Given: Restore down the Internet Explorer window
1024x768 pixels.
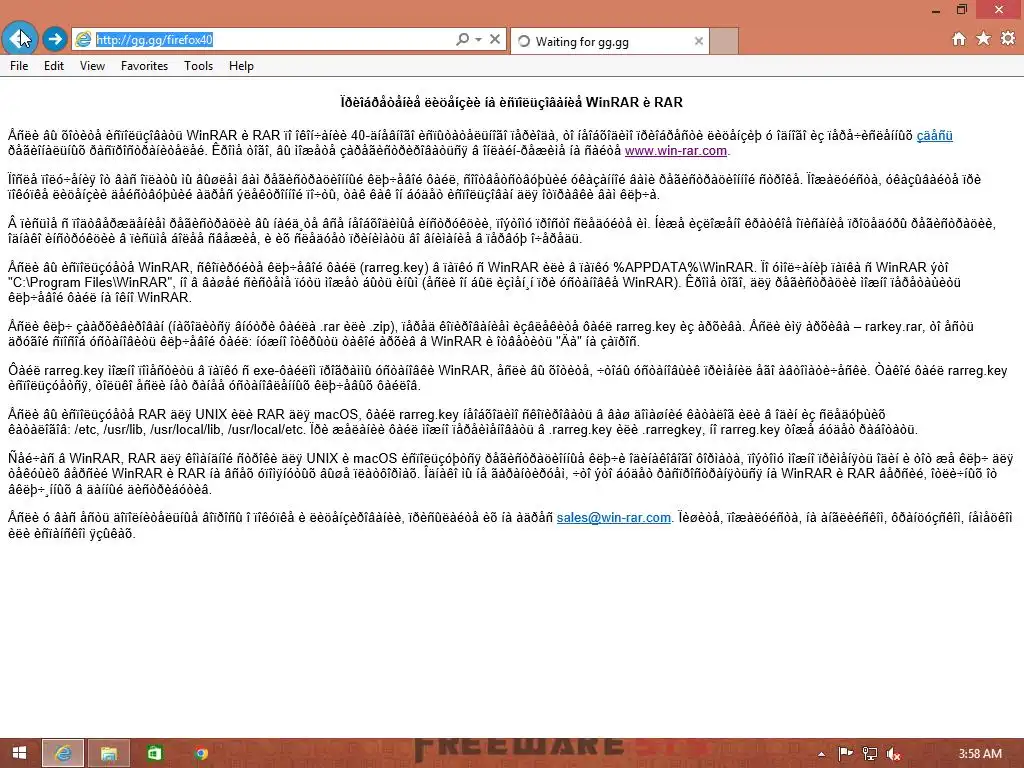Looking at the screenshot, I should click(x=962, y=10).
